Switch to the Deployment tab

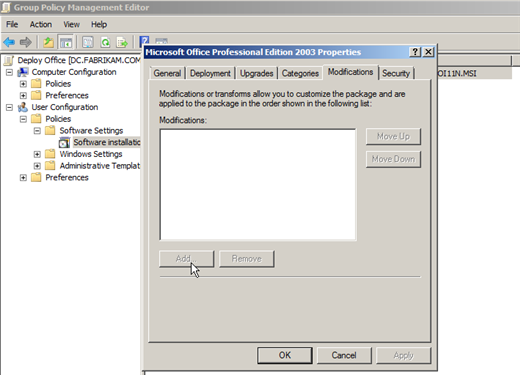210,73
